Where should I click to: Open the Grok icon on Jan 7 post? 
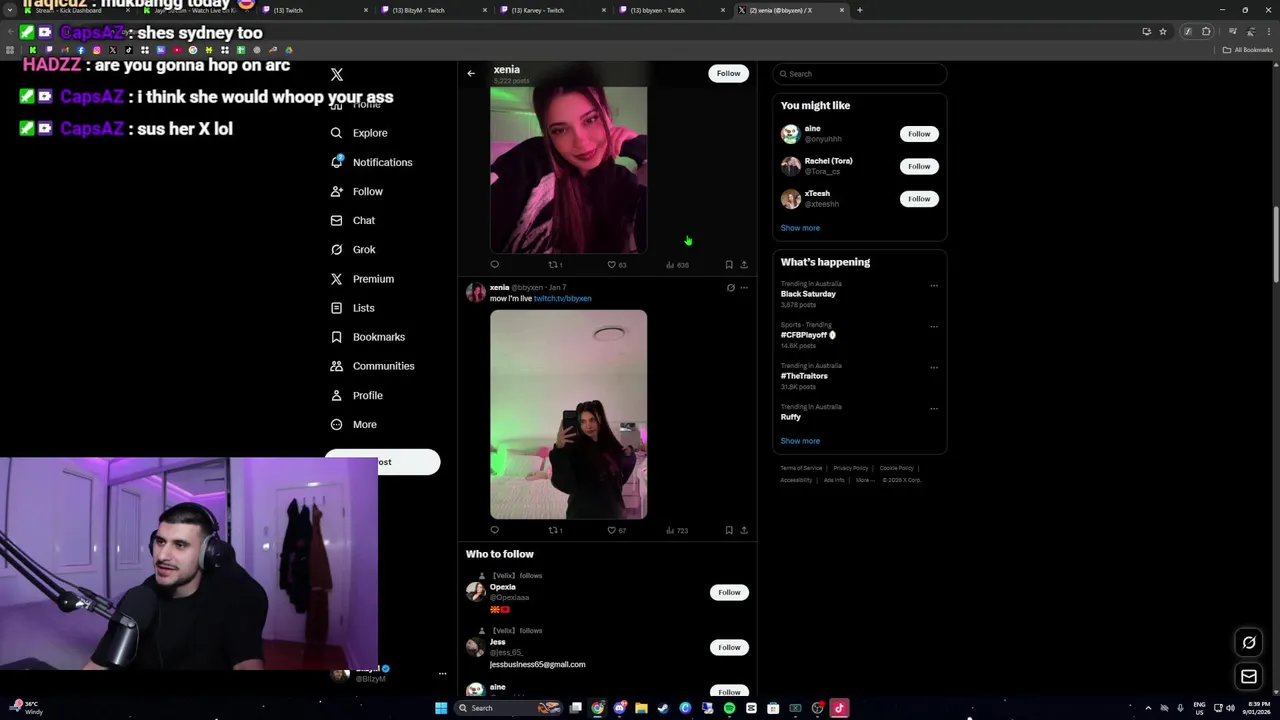tap(730, 288)
